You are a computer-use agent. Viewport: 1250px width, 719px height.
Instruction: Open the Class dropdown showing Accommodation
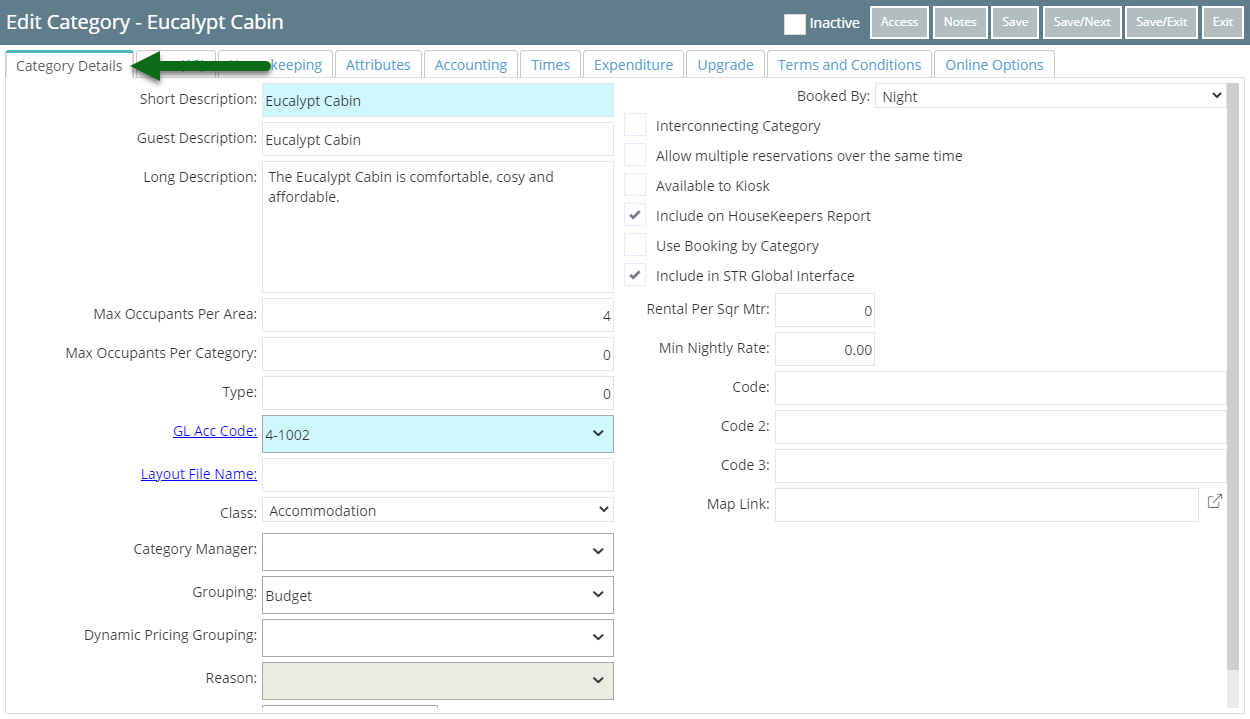[x=438, y=510]
